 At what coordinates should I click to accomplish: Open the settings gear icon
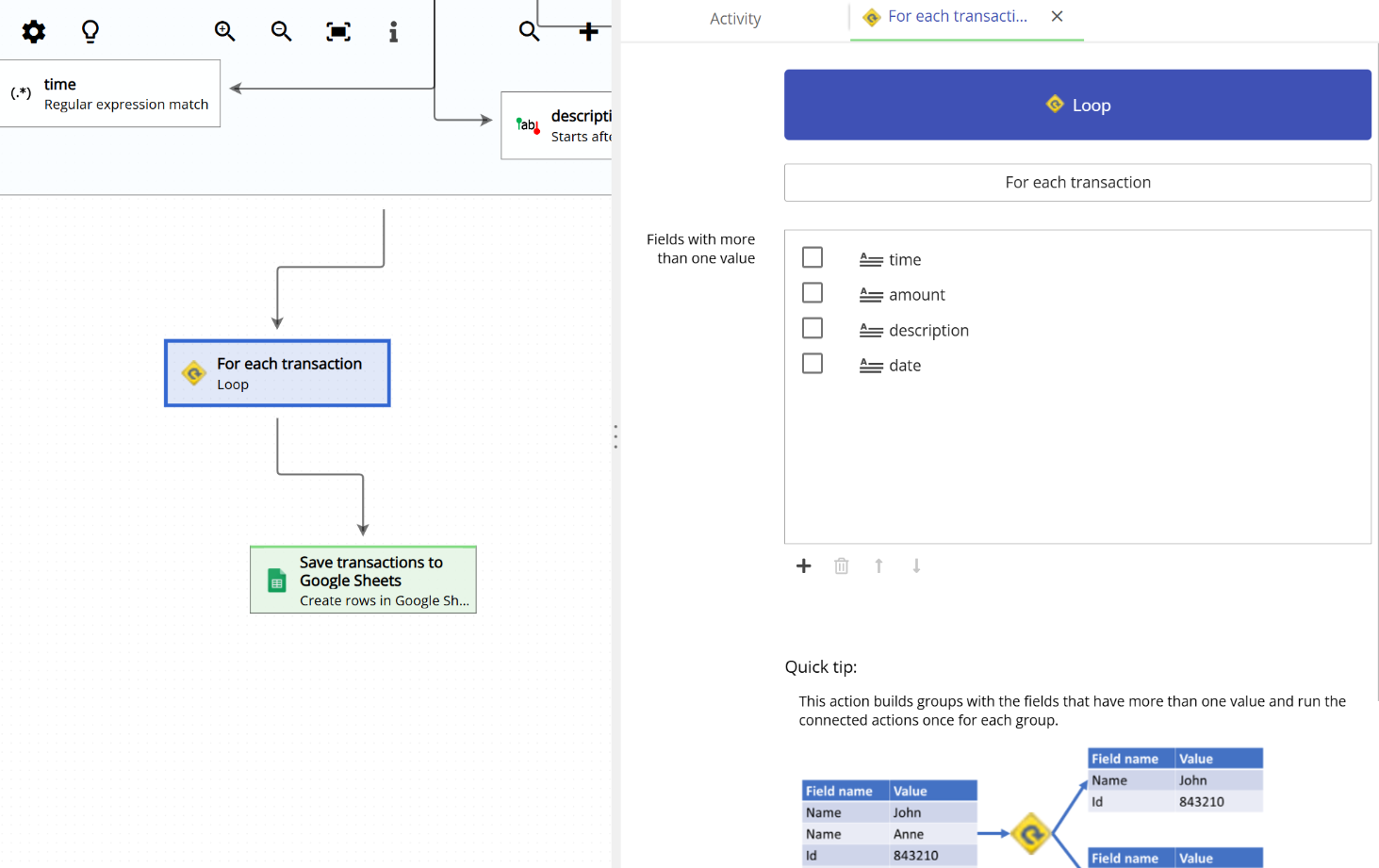click(x=33, y=31)
